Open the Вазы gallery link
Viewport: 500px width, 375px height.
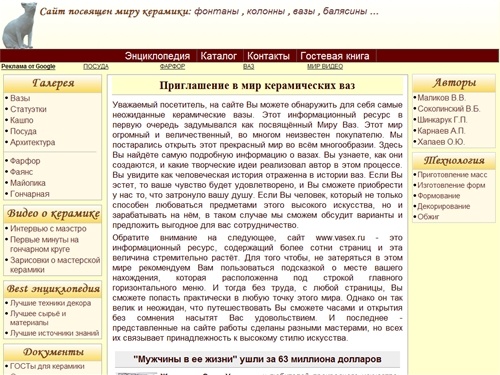point(20,98)
